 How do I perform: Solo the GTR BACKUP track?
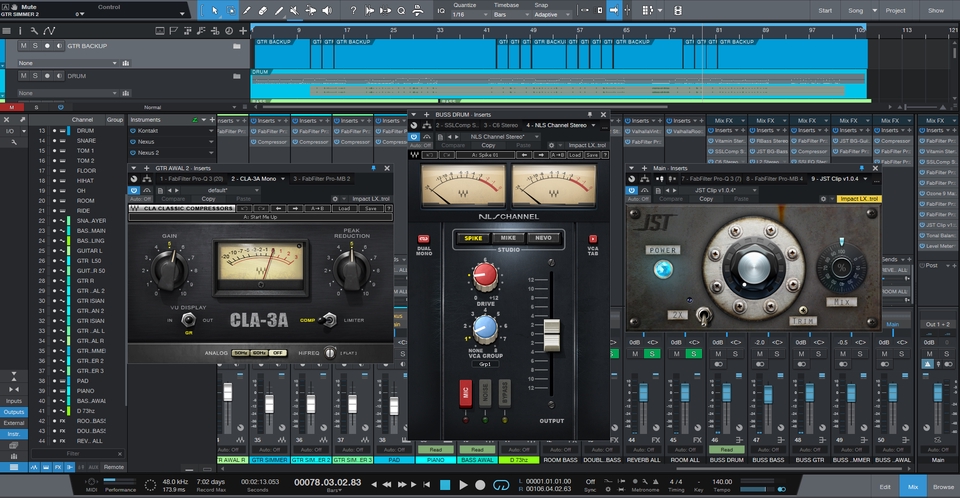point(35,46)
